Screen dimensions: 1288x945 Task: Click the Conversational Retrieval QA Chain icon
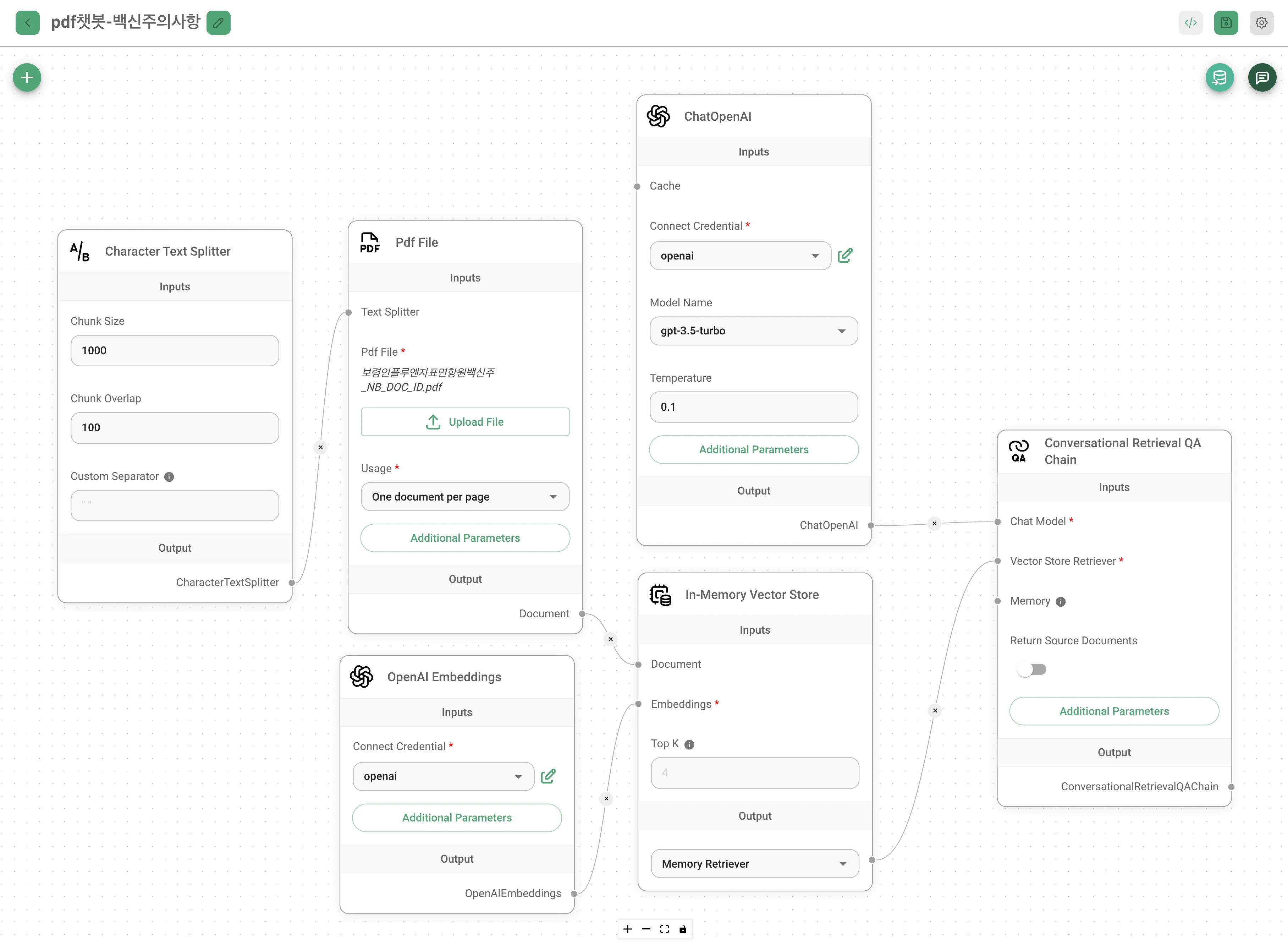click(x=1019, y=451)
